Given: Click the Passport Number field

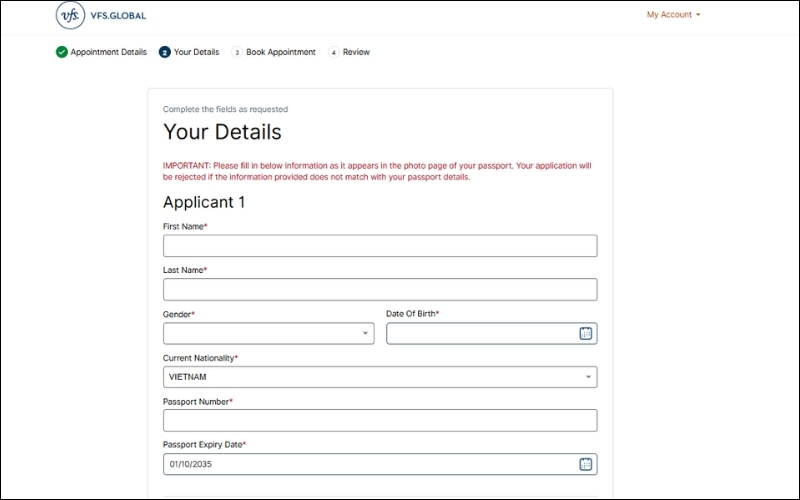Looking at the screenshot, I should (x=380, y=420).
